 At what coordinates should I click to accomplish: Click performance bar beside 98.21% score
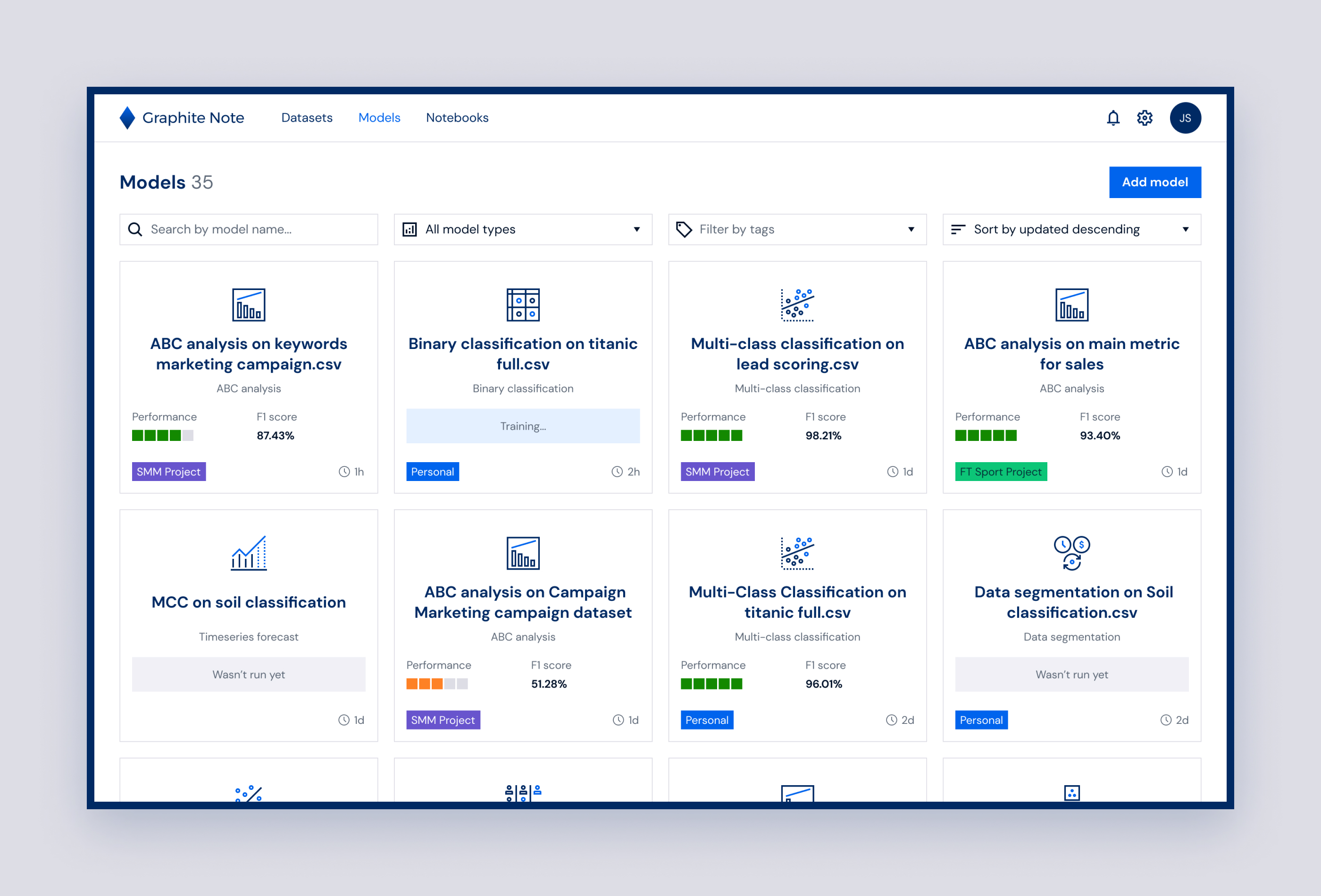coord(711,436)
